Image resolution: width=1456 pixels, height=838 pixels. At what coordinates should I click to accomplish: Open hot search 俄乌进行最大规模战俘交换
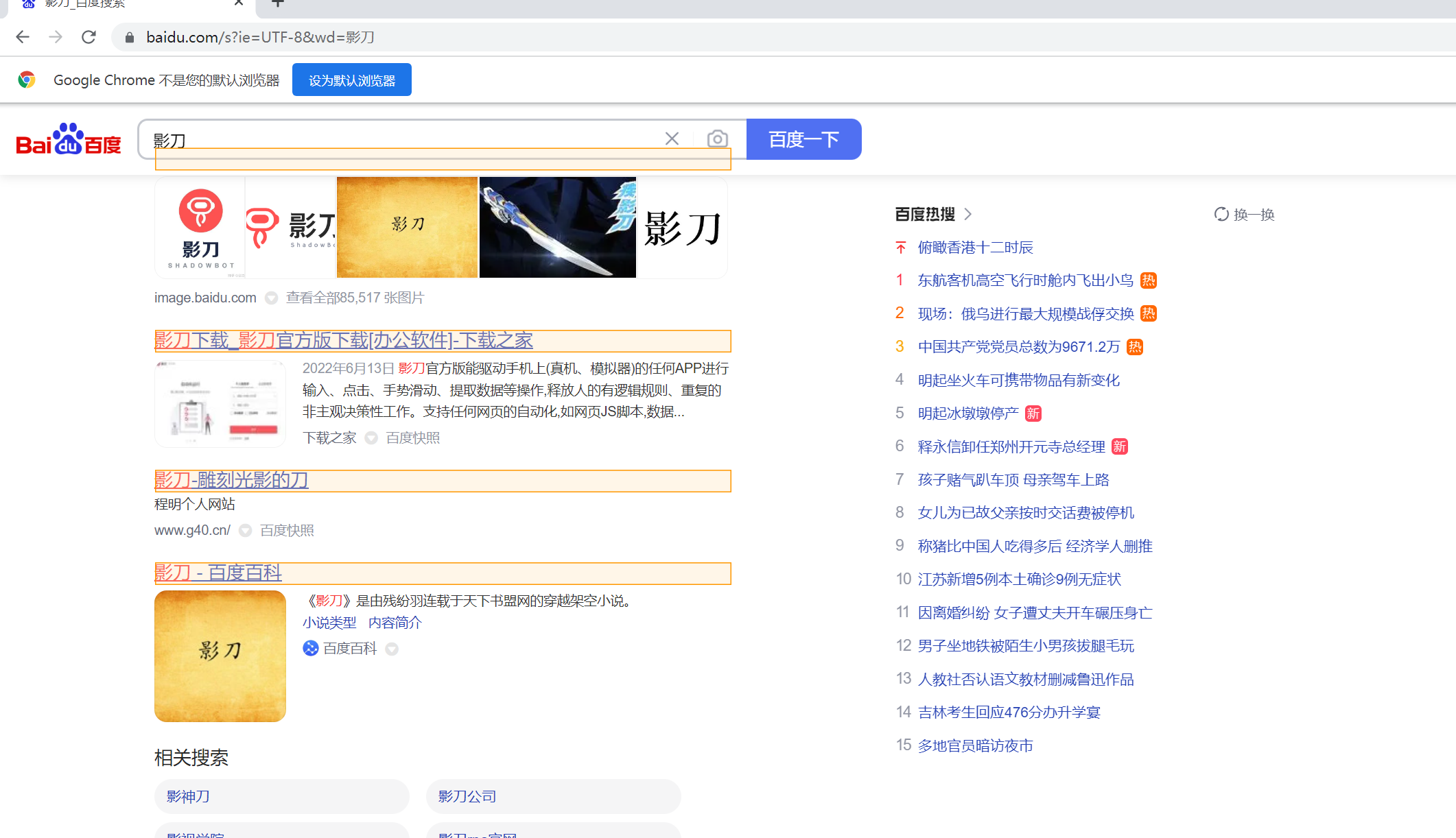click(x=1026, y=314)
